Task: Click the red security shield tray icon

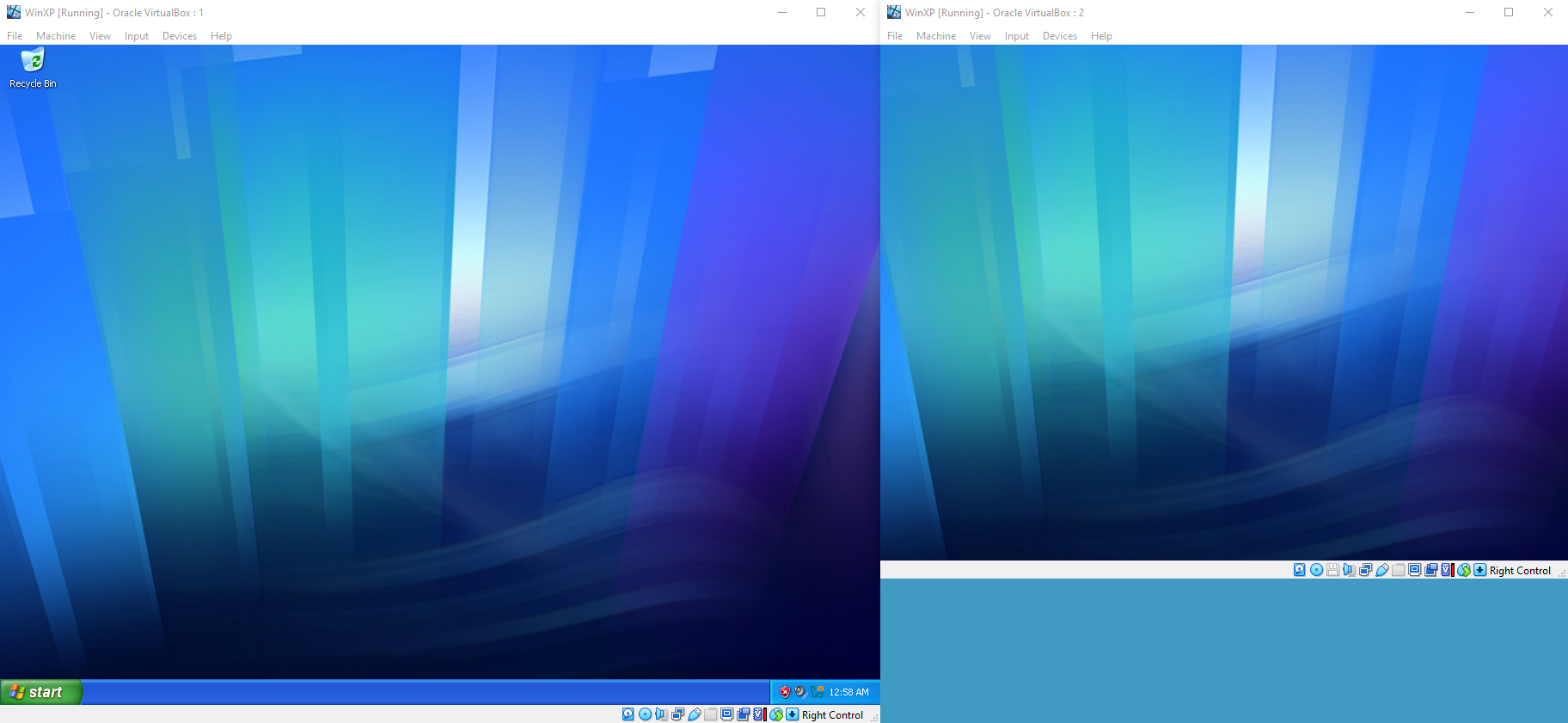Action: click(785, 692)
